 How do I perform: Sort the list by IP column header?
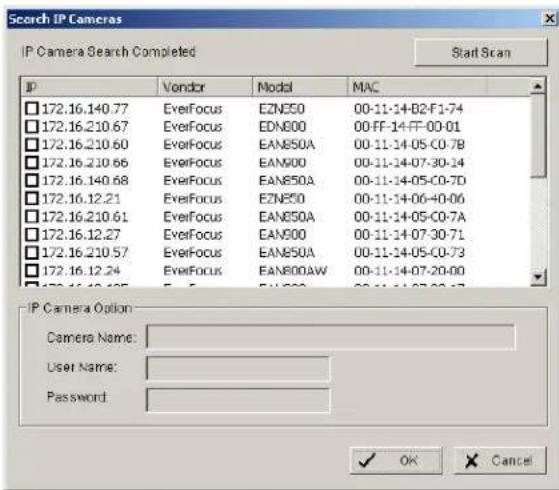pos(89,87)
